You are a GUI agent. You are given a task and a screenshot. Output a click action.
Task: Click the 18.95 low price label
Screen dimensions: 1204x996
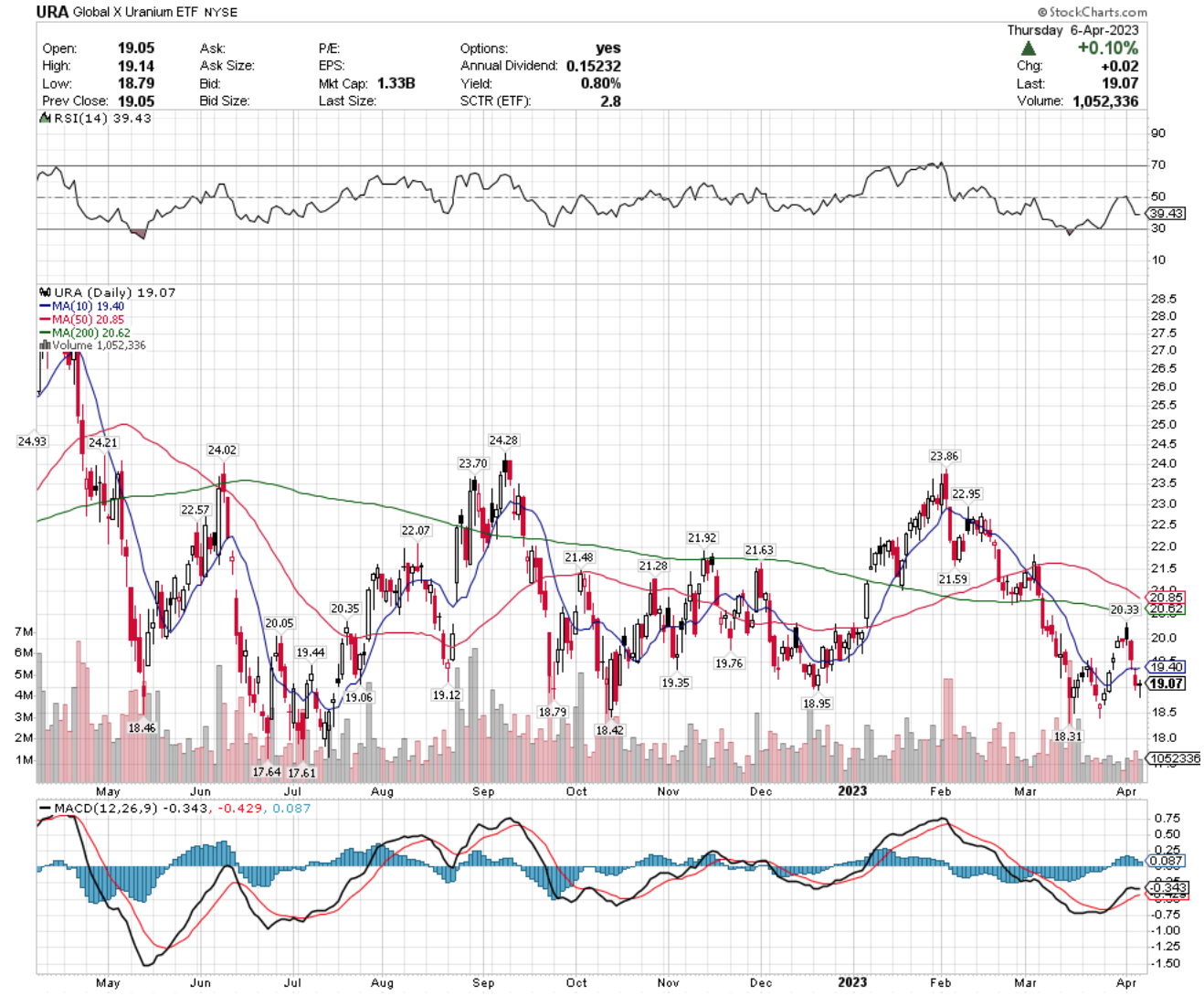pos(817,704)
